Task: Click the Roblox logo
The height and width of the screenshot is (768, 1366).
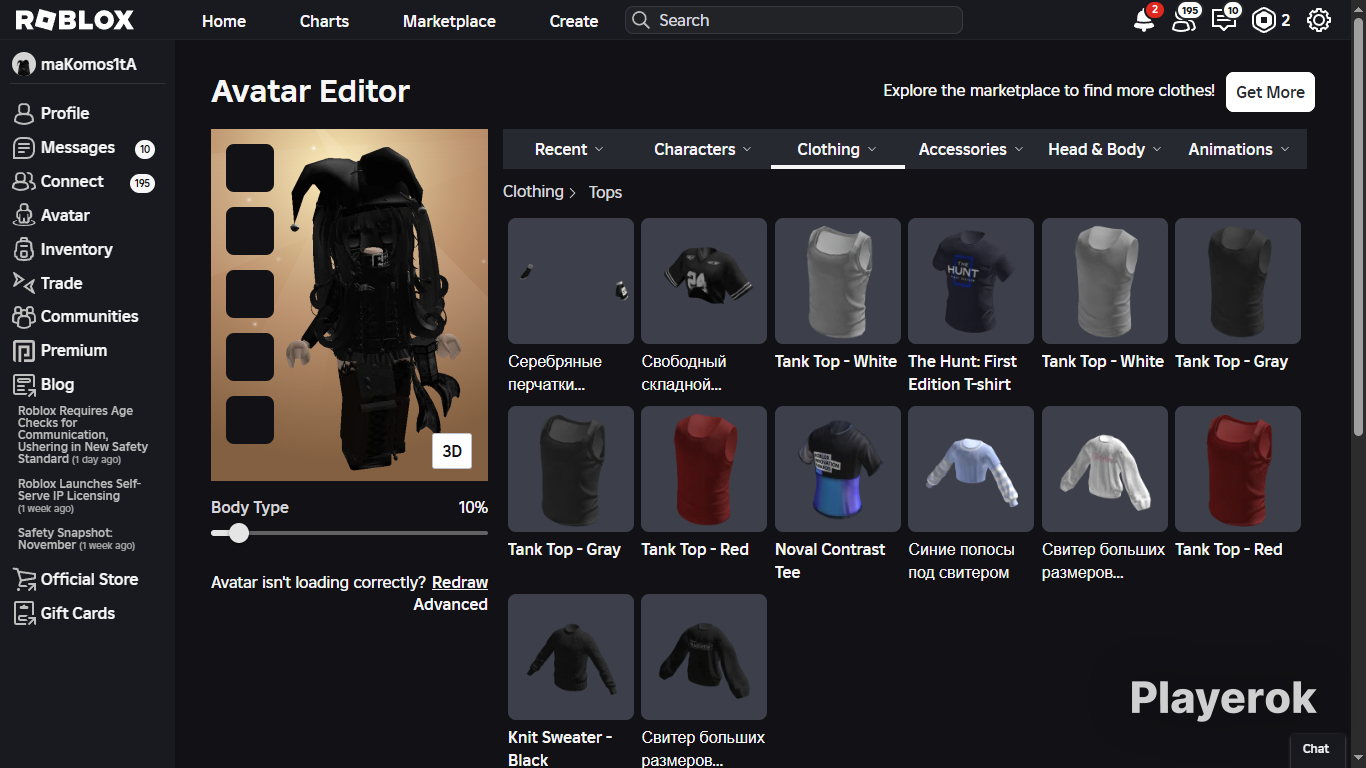Action: point(75,20)
